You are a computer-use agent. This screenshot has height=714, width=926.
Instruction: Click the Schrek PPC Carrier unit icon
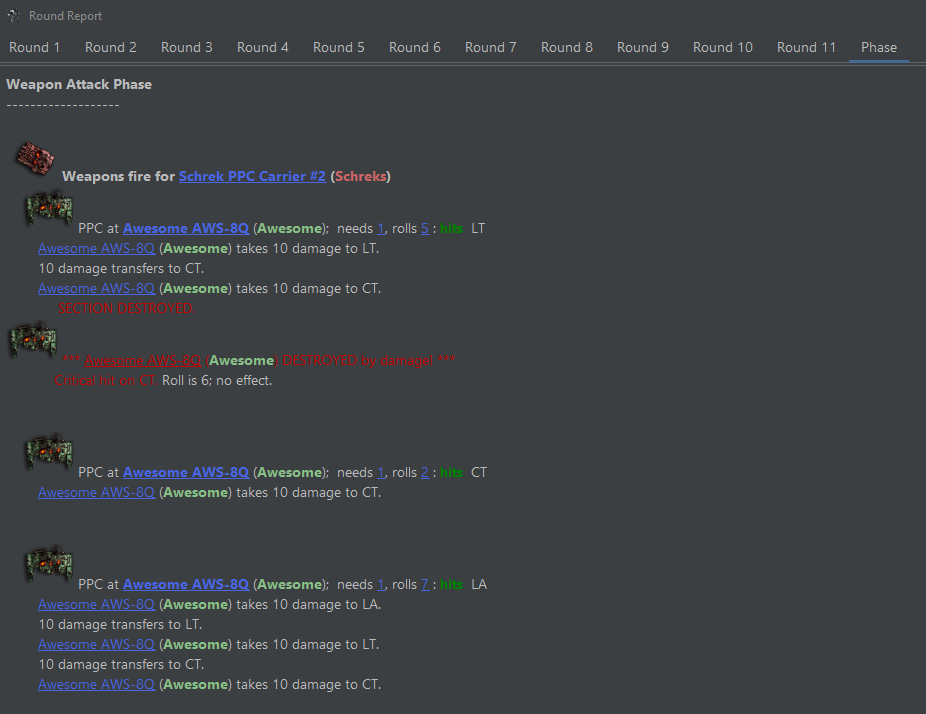click(x=35, y=158)
